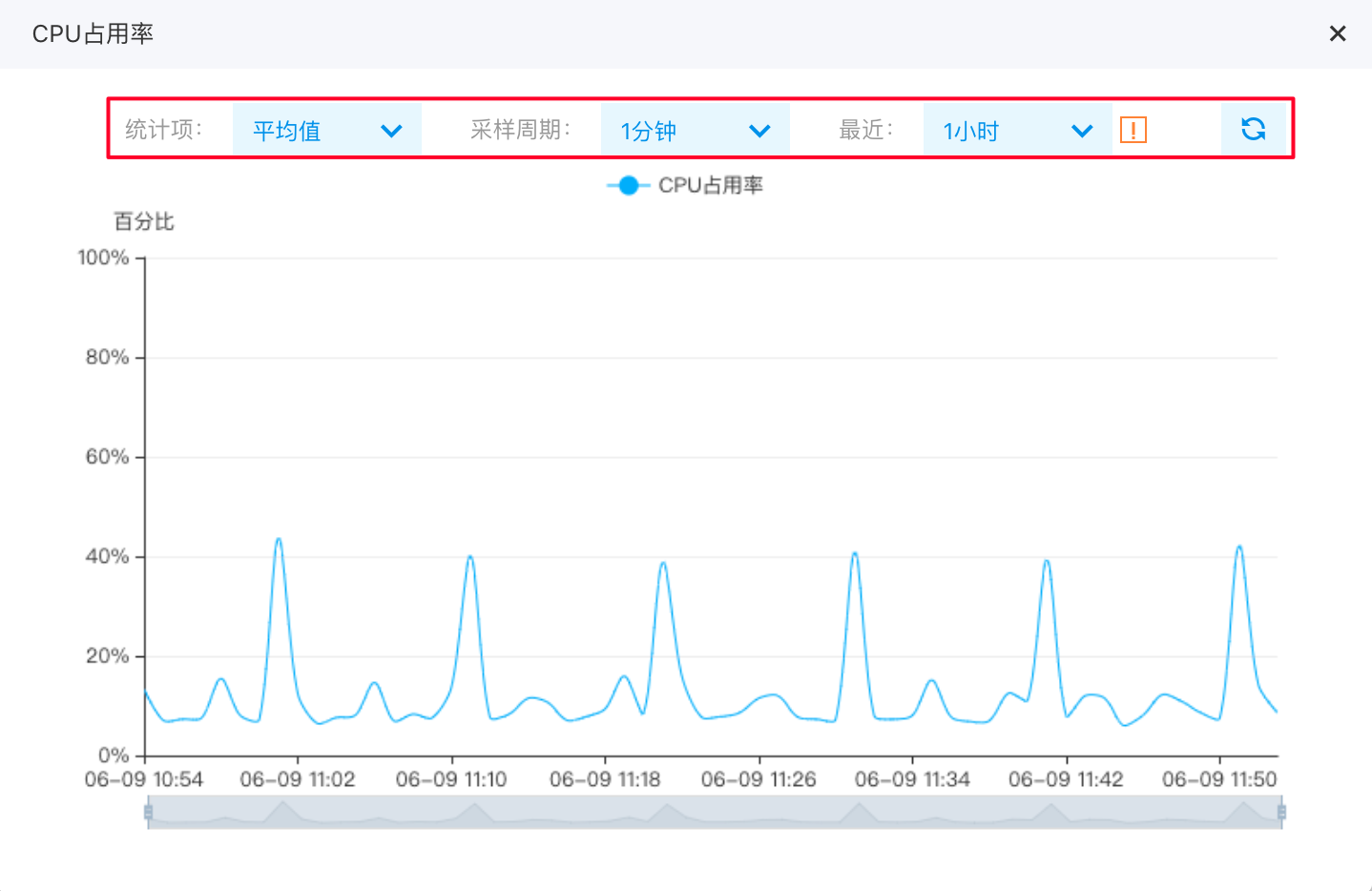Click the 06-09 11:10 time label
Screen dimensions: 1372x891
point(451,779)
